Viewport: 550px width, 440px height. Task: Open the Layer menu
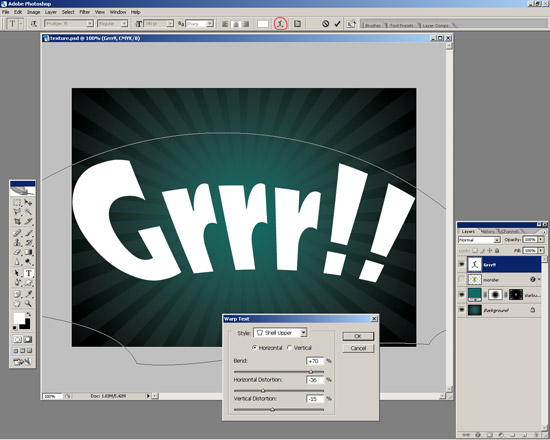click(51, 12)
